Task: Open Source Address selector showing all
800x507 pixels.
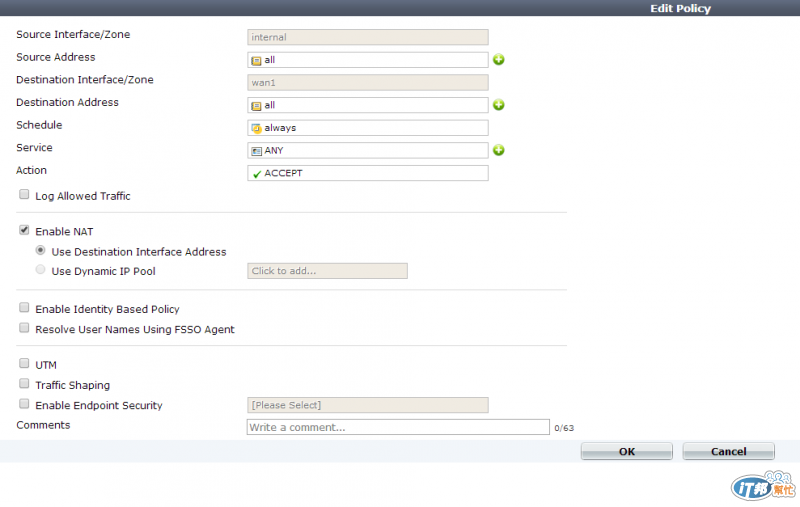Action: point(368,60)
